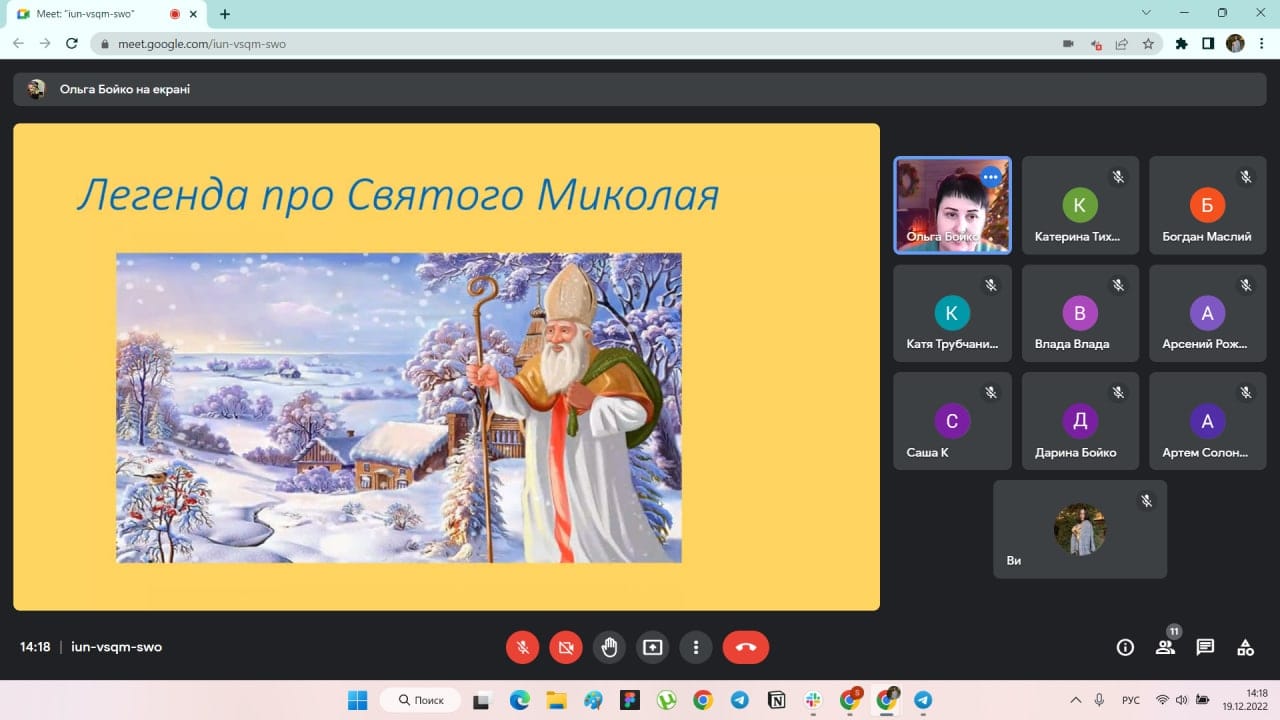Image resolution: width=1280 pixels, height=720 pixels.
Task: Open the present screen option
Action: pos(652,647)
